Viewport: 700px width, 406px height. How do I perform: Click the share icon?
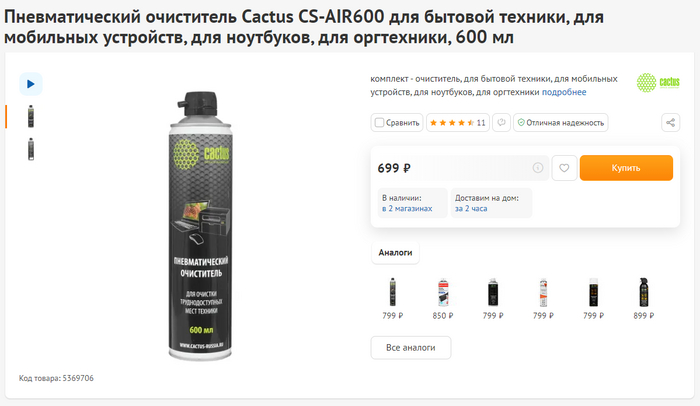[x=671, y=122]
